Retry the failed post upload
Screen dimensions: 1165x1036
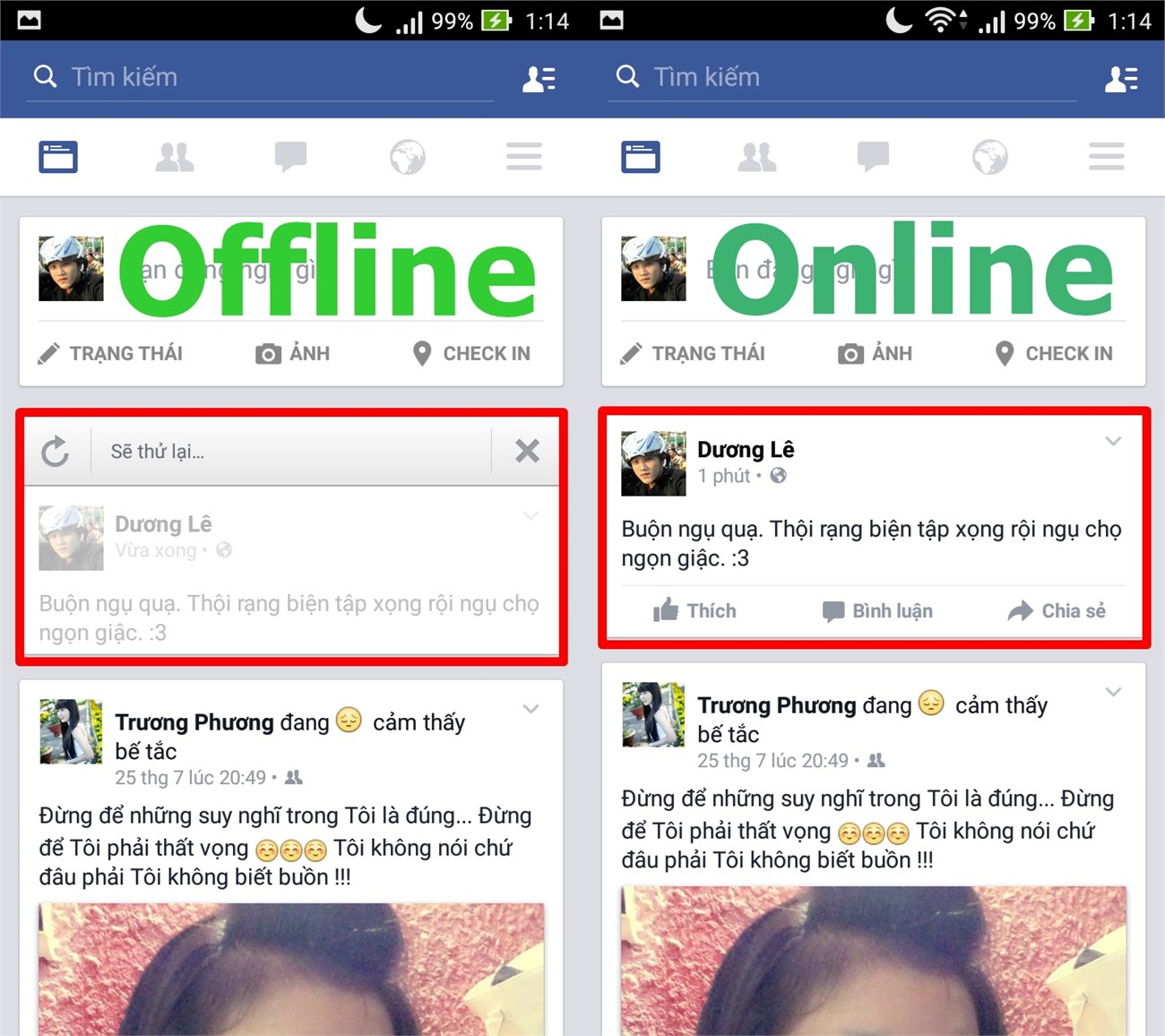tap(56, 451)
